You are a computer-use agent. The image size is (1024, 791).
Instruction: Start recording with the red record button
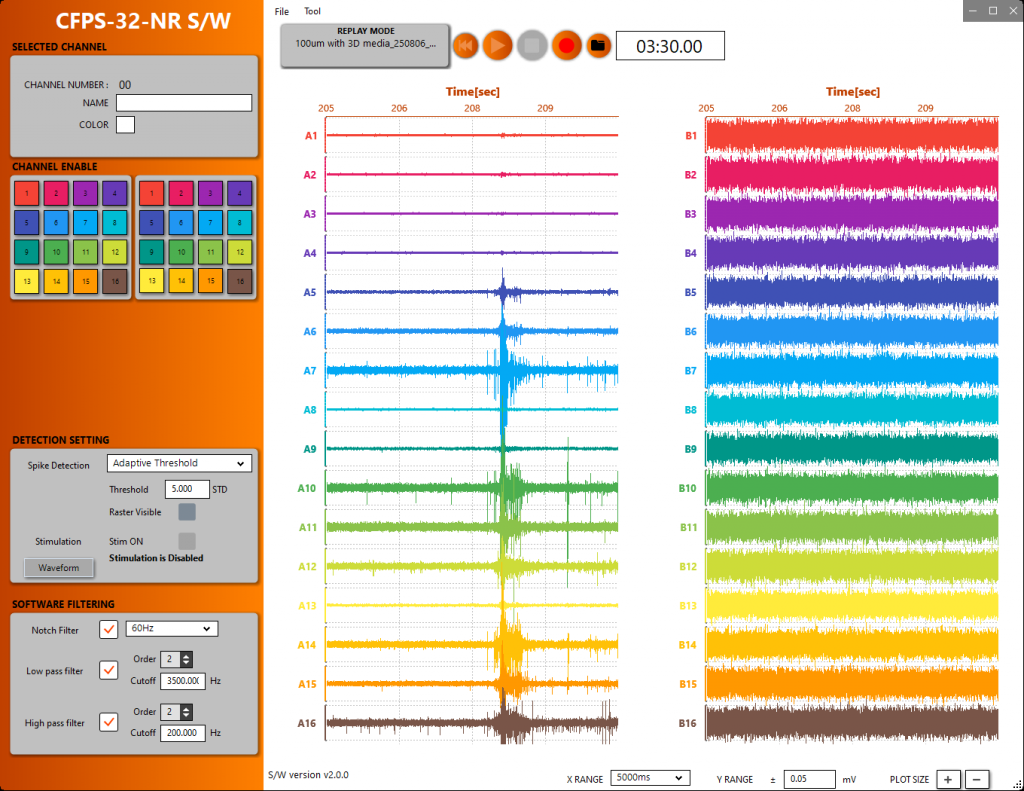point(566,46)
